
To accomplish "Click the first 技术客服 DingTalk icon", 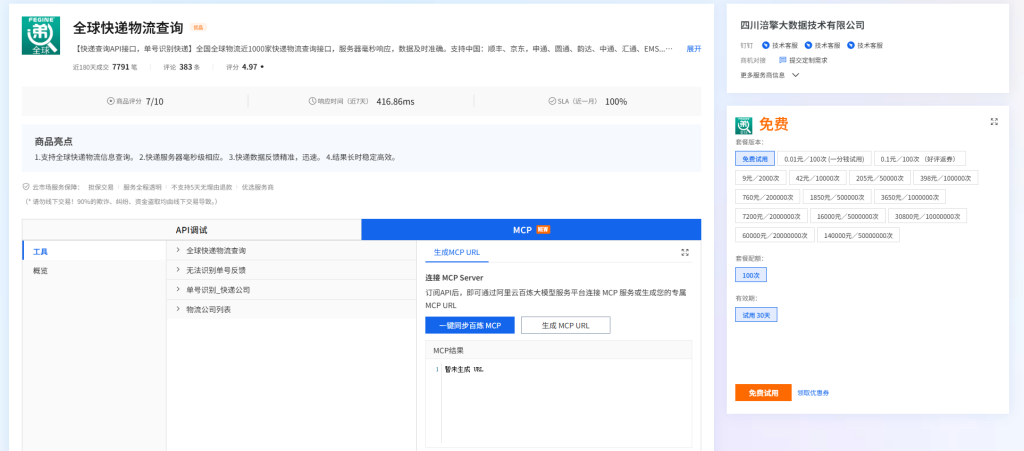I will [x=765, y=46].
